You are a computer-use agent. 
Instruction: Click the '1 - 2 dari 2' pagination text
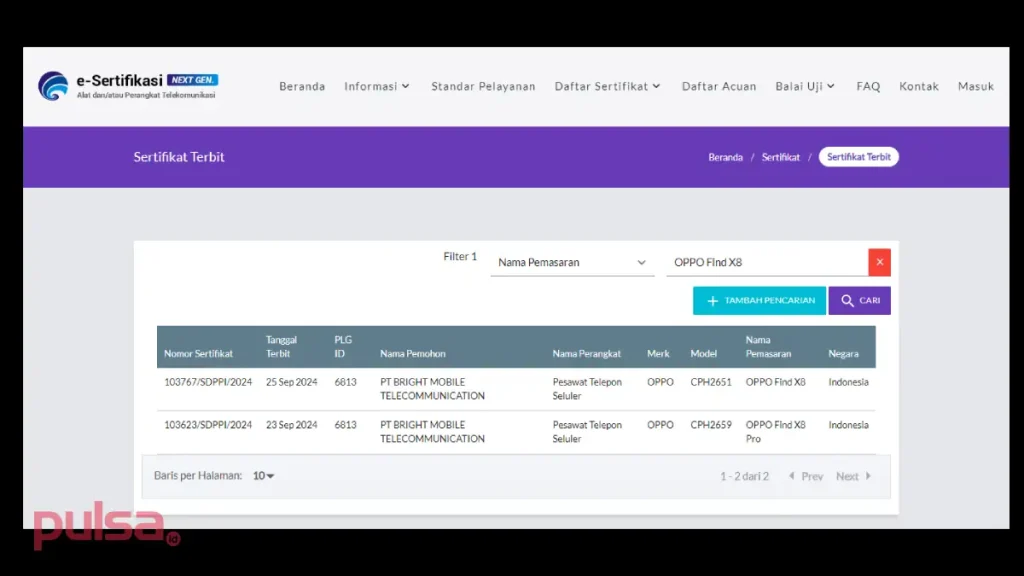[744, 476]
